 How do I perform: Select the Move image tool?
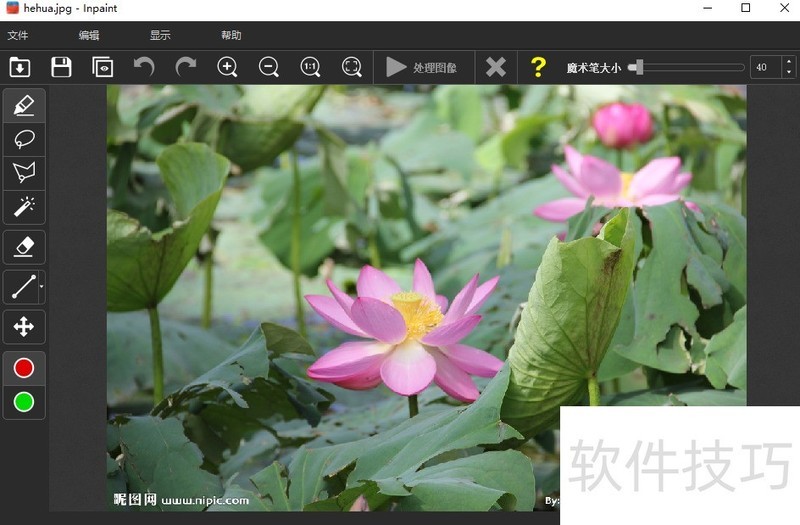coord(24,327)
